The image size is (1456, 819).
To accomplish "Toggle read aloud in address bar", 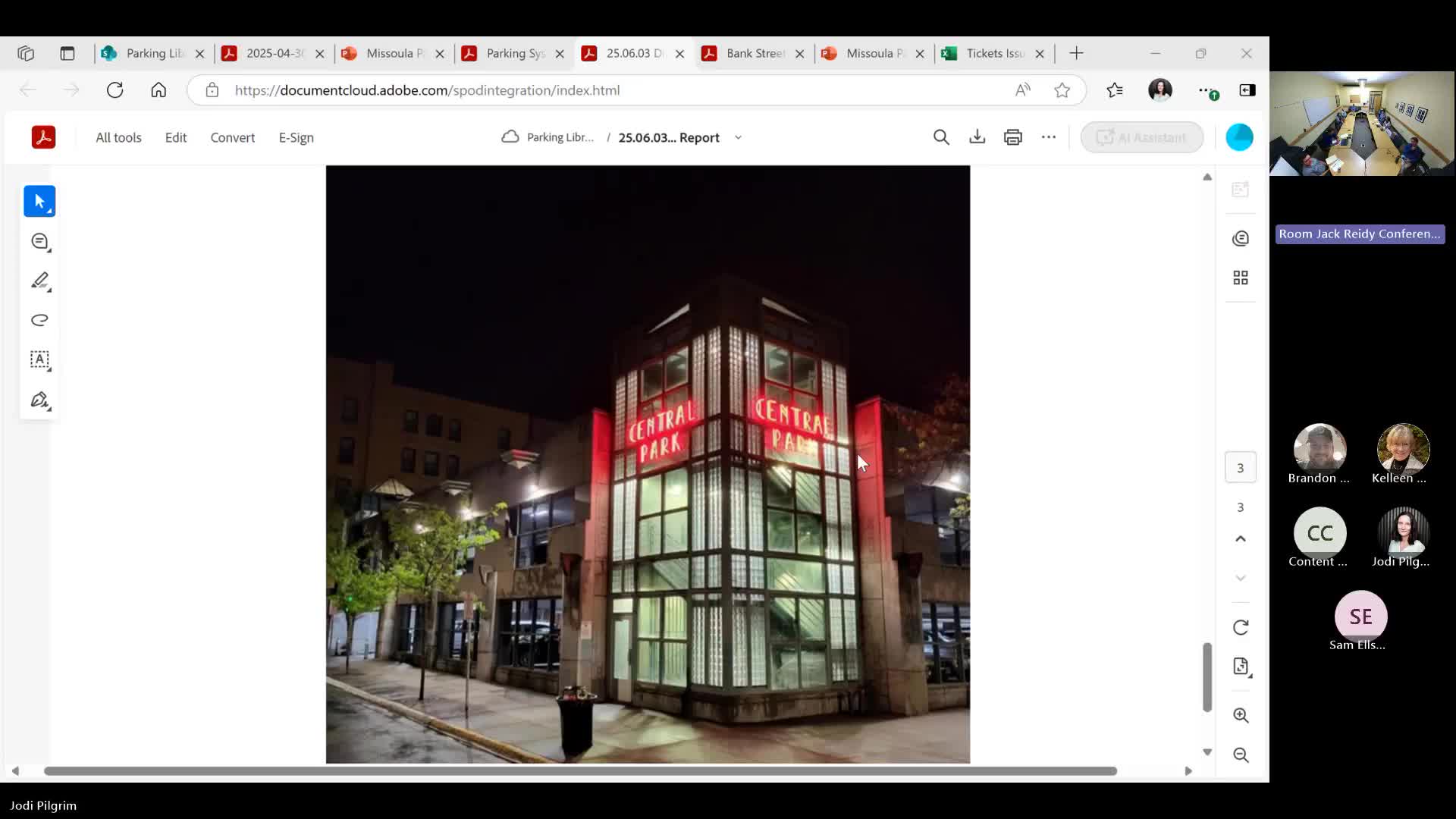I will pyautogui.click(x=1022, y=90).
